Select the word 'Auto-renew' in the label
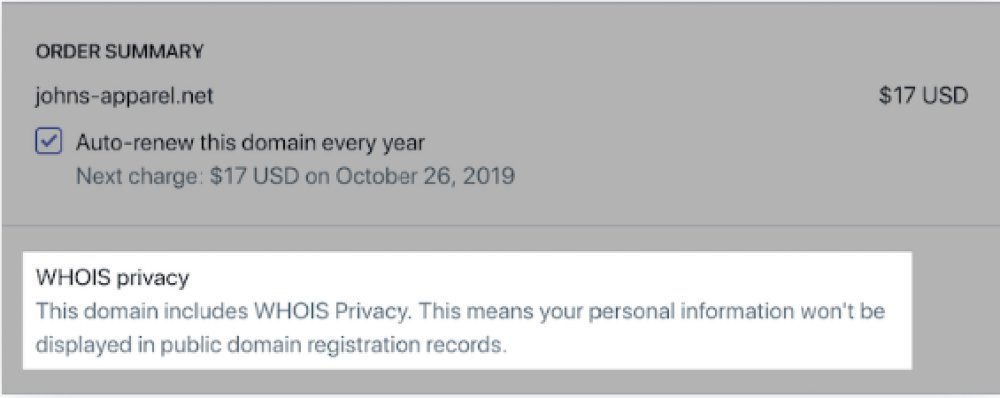 (x=135, y=142)
